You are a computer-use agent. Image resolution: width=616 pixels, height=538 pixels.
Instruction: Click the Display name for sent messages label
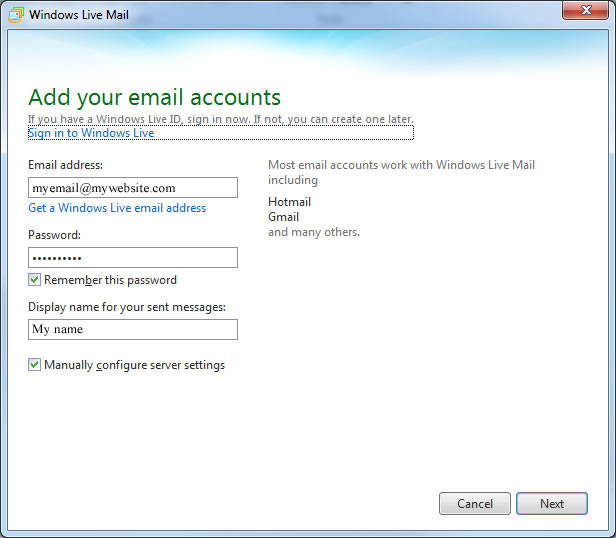point(127,307)
